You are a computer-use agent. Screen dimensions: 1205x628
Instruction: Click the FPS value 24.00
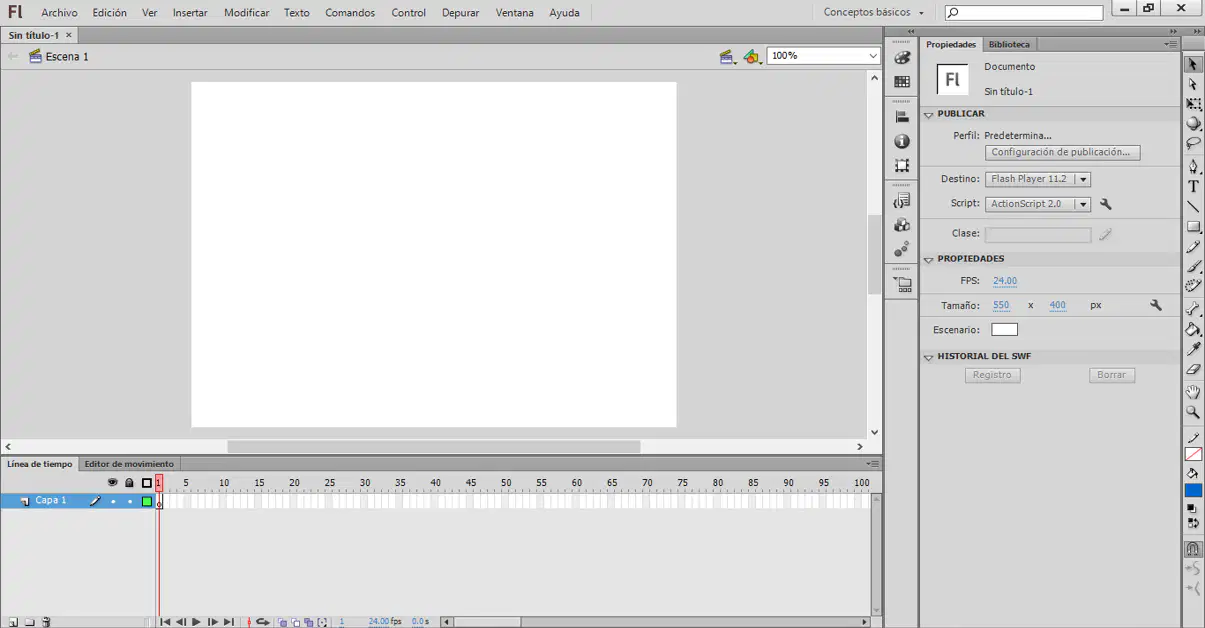pyautogui.click(x=1005, y=281)
